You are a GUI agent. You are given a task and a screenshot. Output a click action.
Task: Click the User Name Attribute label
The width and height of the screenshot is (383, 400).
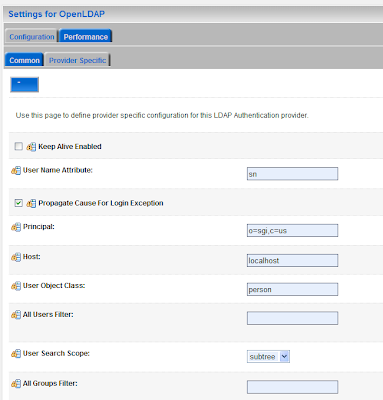pos(58,170)
